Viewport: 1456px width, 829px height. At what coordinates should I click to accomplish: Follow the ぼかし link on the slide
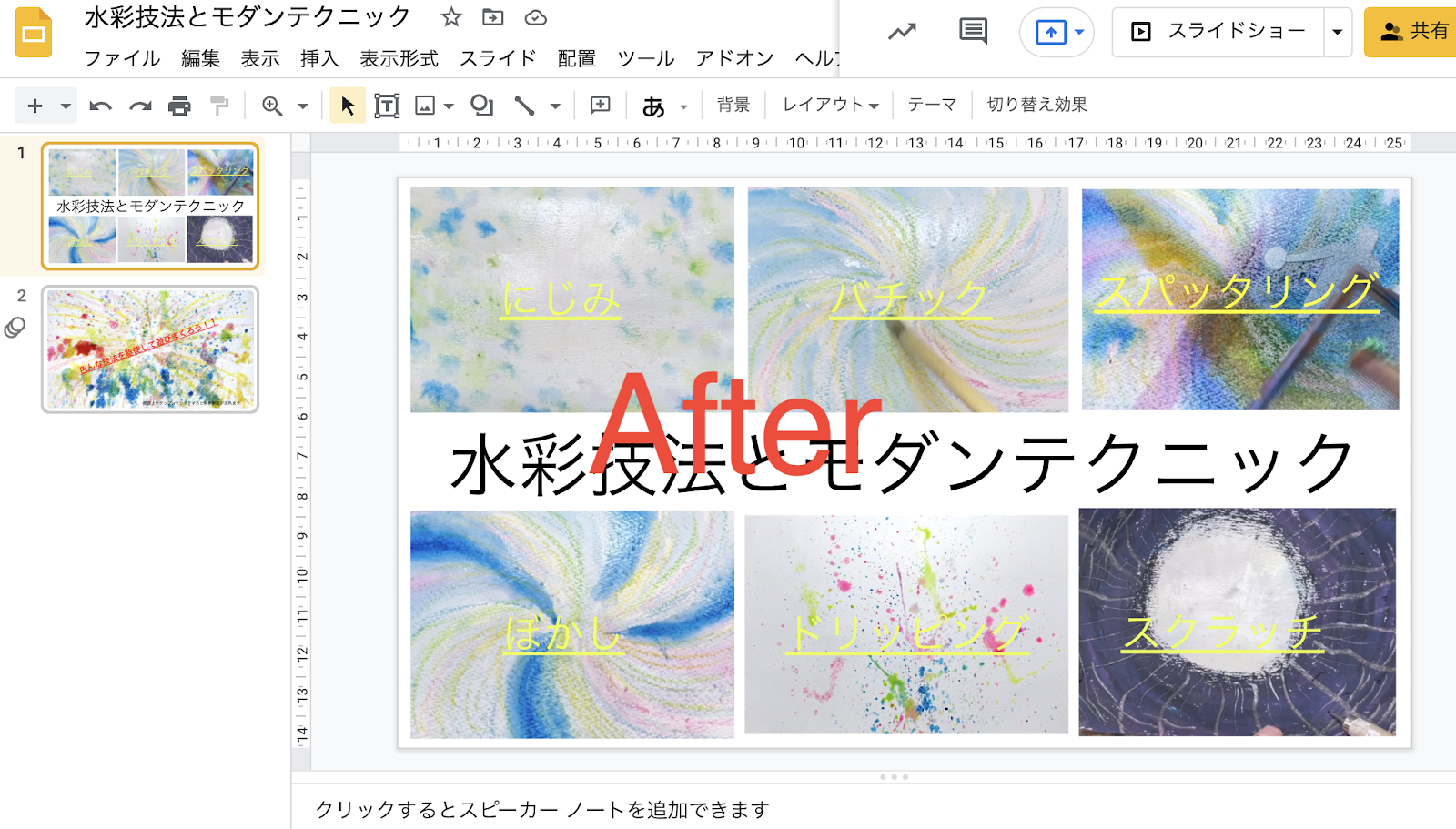click(564, 633)
